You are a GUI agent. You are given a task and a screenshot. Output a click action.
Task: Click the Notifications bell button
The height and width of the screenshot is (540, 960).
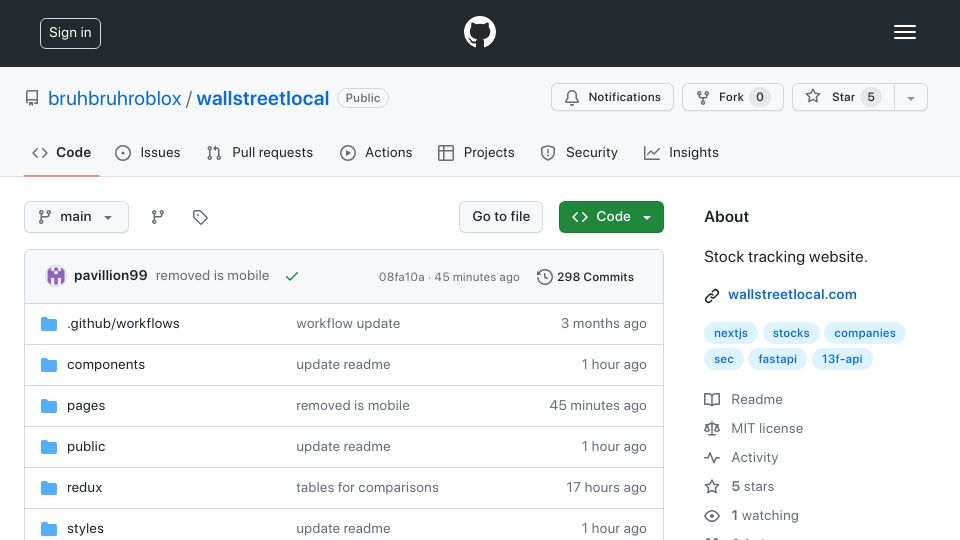612,97
